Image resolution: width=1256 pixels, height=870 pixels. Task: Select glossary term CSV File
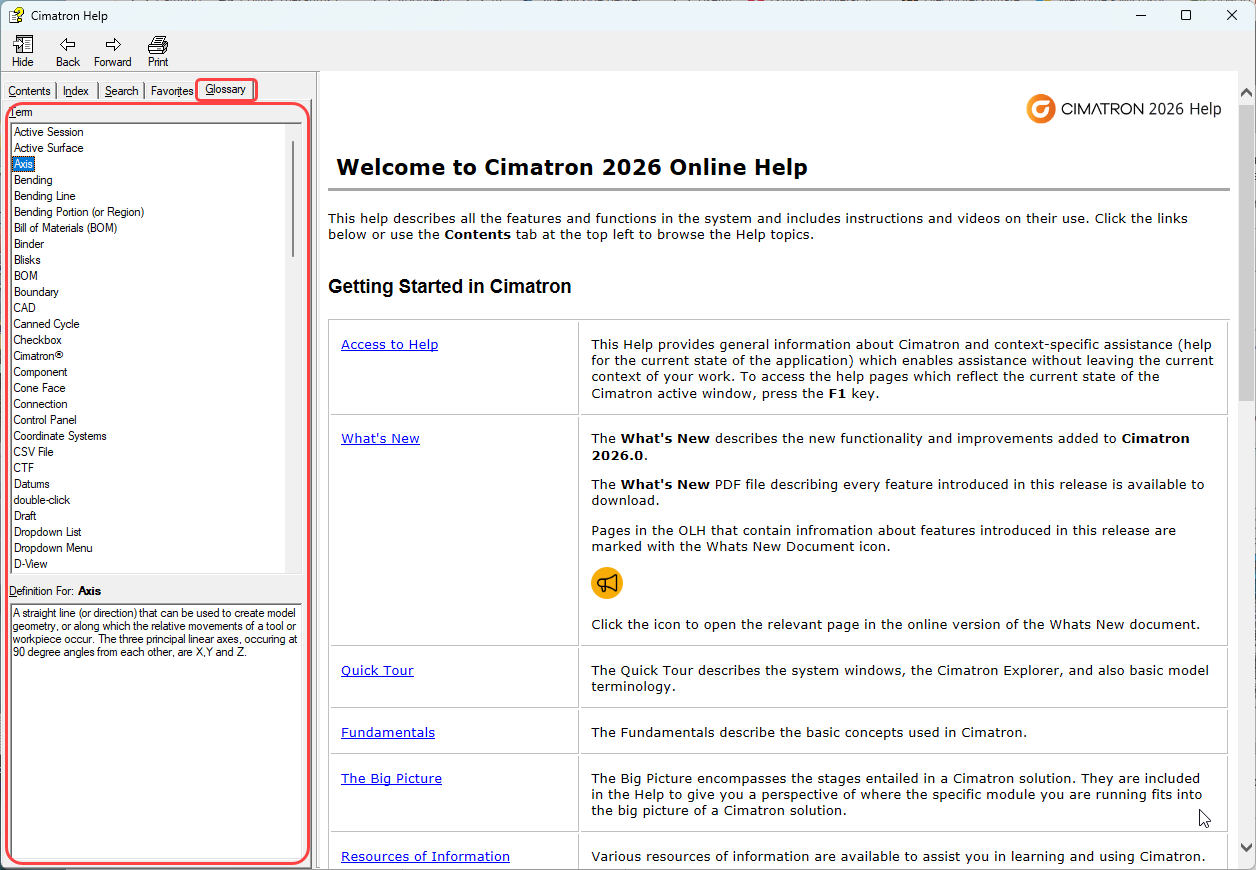coord(34,452)
